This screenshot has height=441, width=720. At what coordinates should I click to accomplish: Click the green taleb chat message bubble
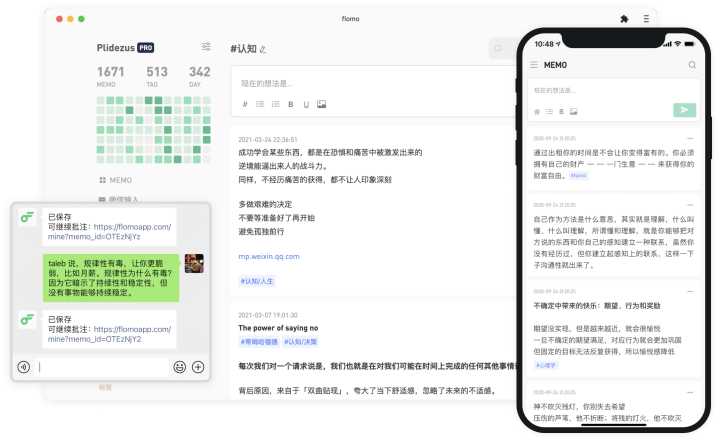[111, 278]
